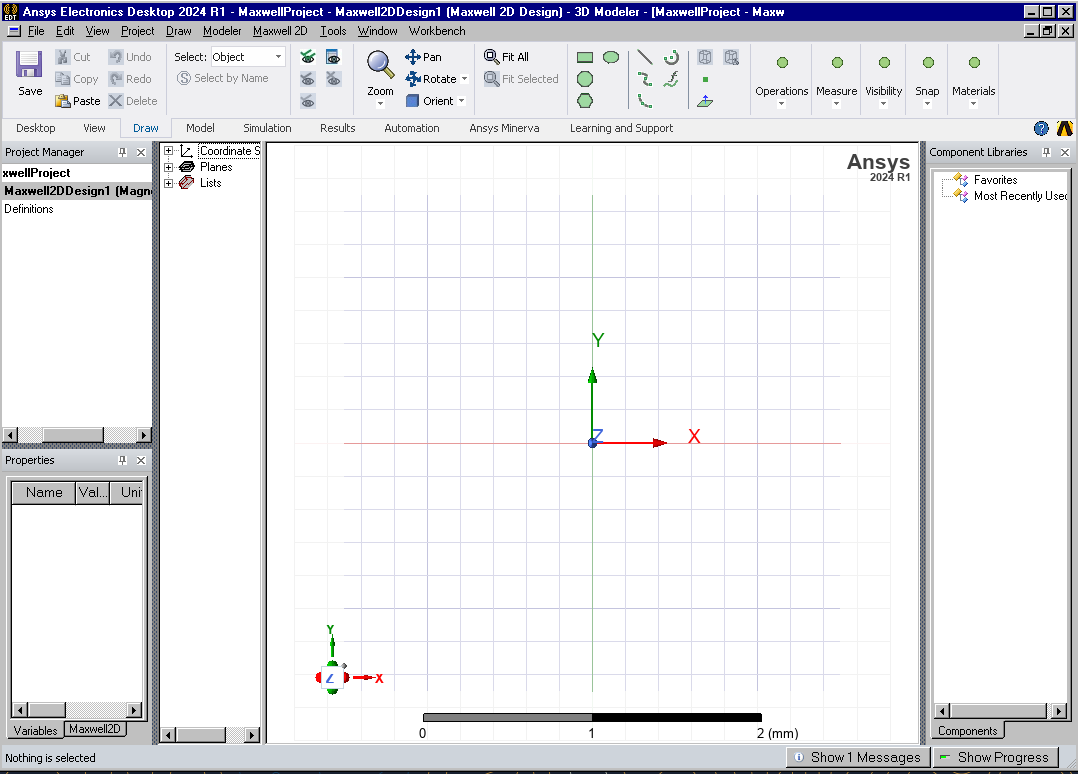Select the Draw rectangle tool
The height and width of the screenshot is (774, 1078).
coord(585,58)
